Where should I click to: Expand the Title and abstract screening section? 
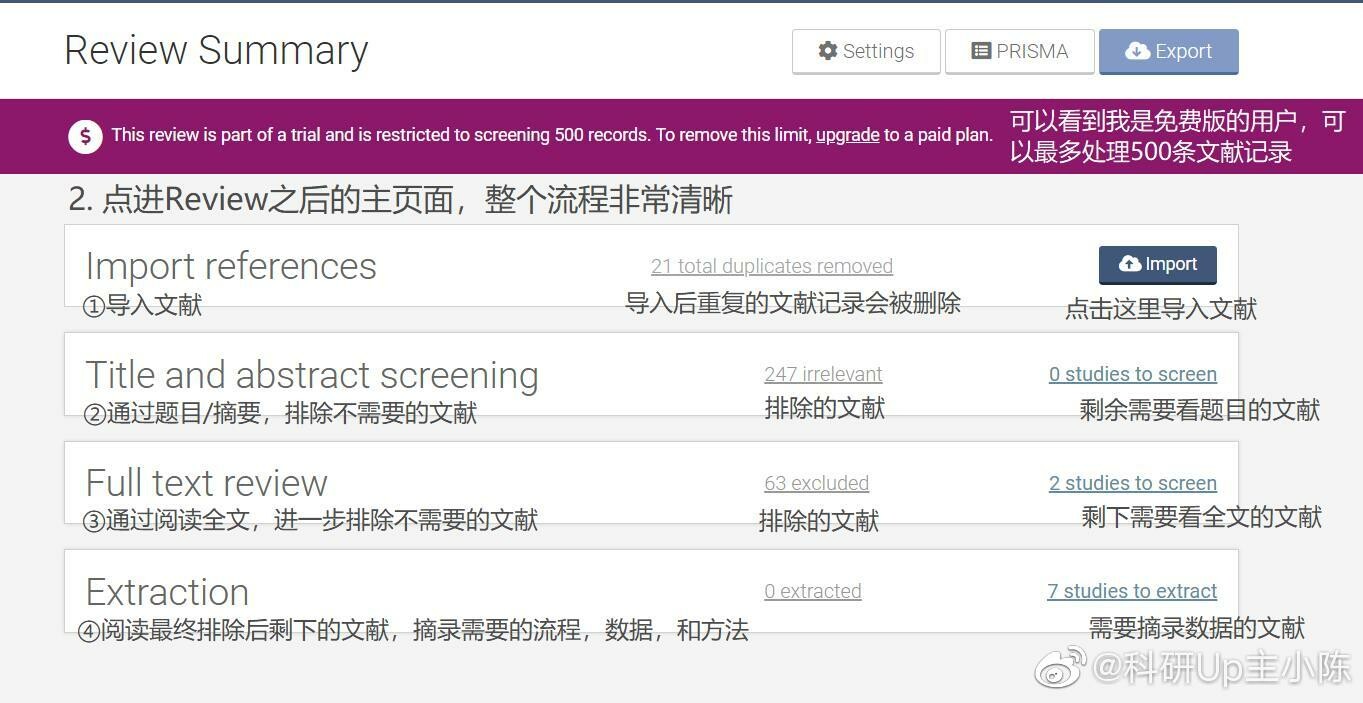click(312, 375)
